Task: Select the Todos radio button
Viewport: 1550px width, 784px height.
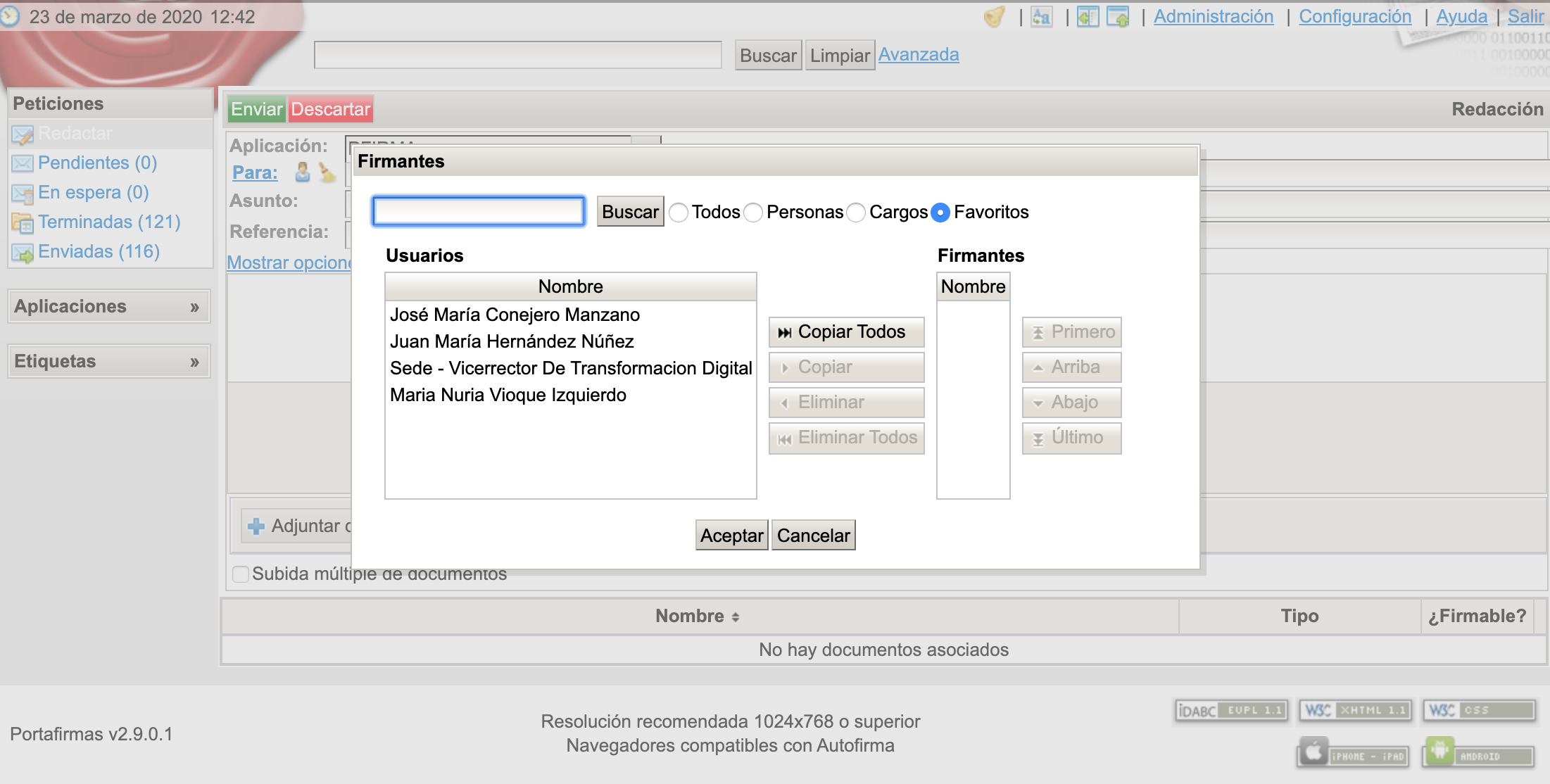Action: pyautogui.click(x=679, y=213)
